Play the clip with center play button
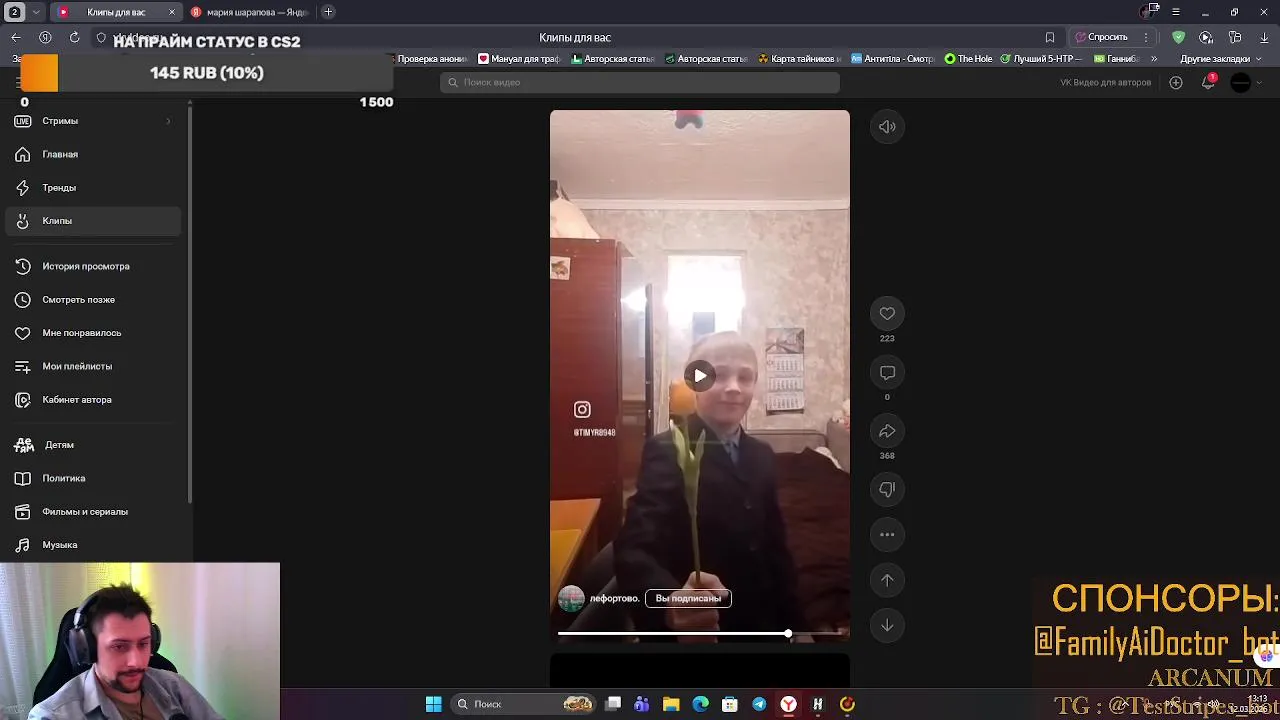1280x720 pixels. [x=700, y=376]
